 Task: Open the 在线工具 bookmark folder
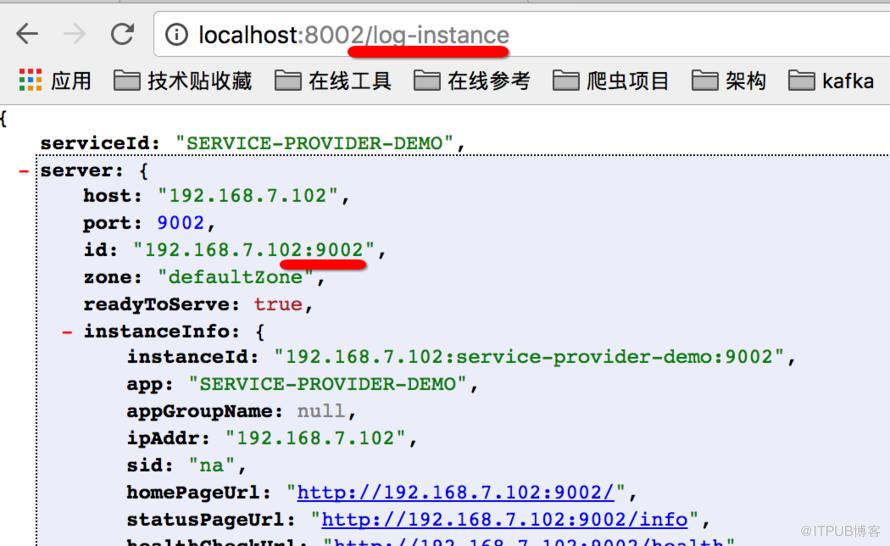coord(333,81)
